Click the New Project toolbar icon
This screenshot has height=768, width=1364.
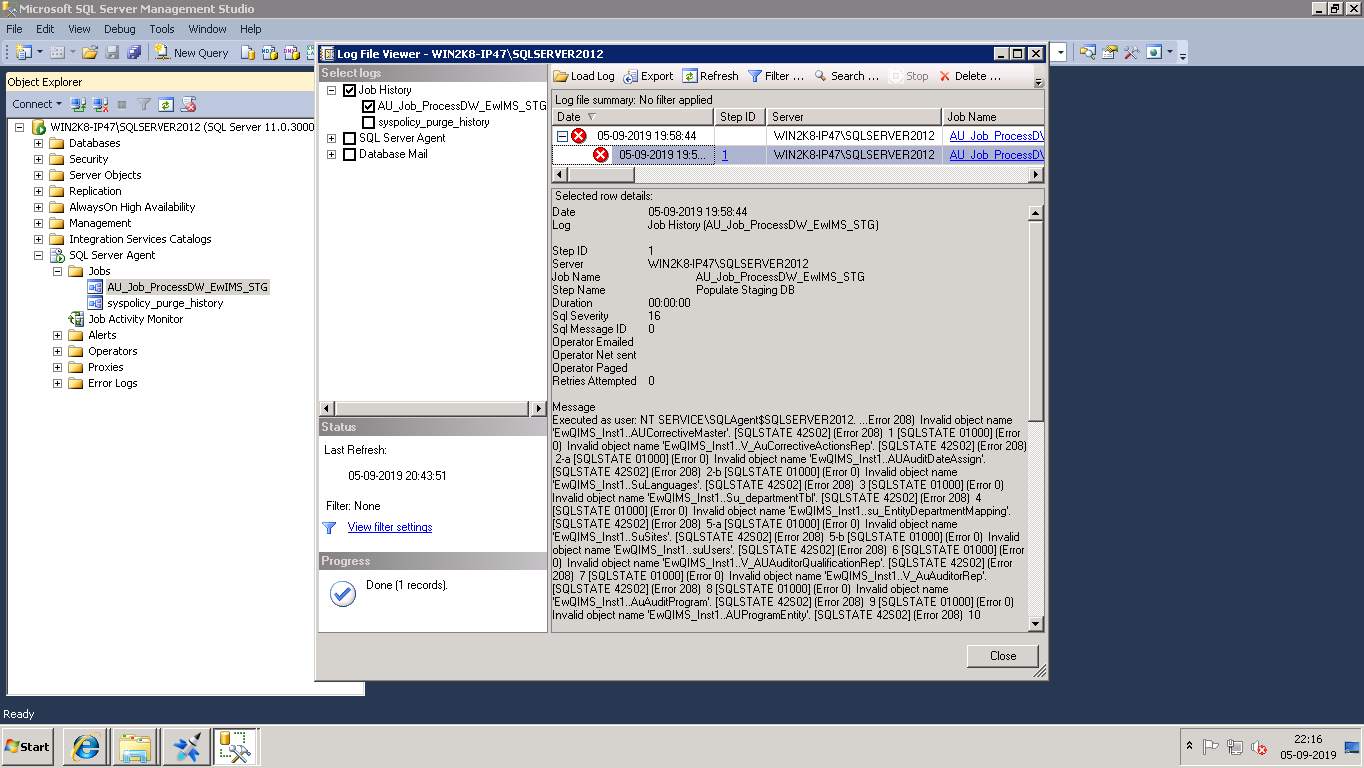[23, 52]
